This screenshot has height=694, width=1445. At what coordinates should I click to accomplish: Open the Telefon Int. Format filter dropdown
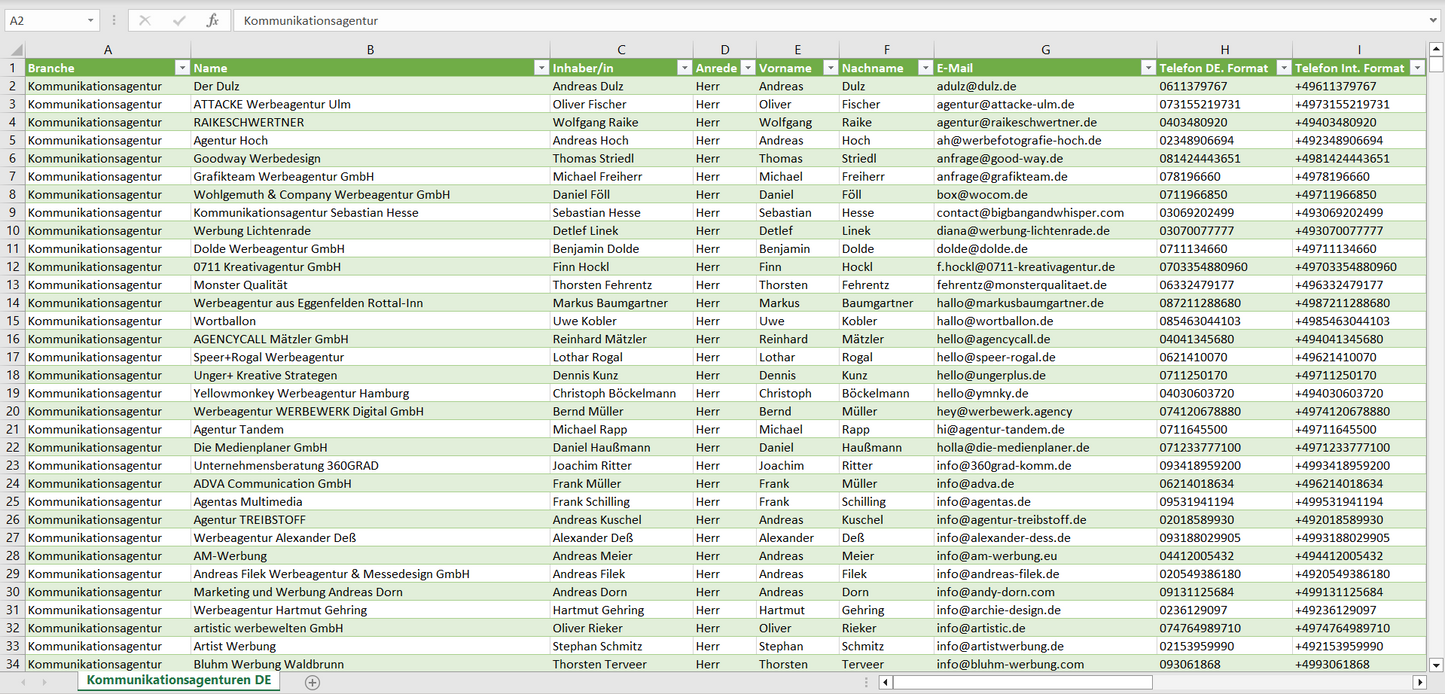1416,68
